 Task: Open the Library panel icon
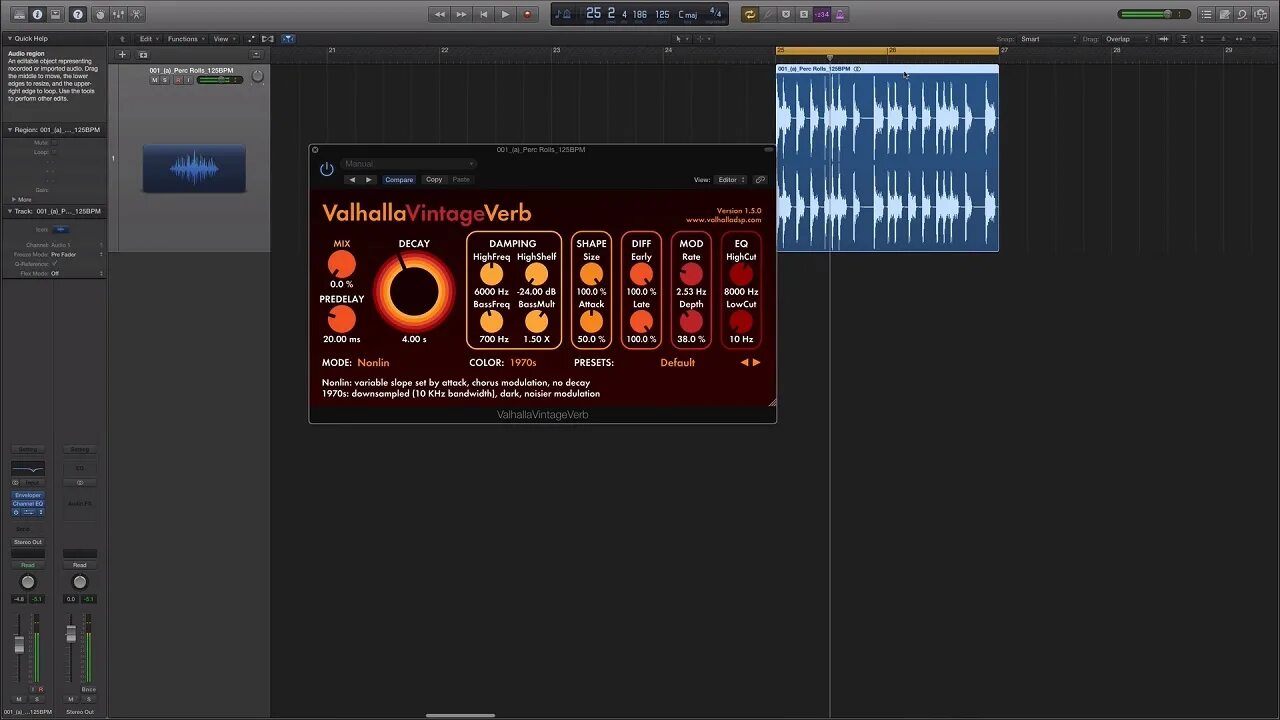pyautogui.click(x=19, y=14)
